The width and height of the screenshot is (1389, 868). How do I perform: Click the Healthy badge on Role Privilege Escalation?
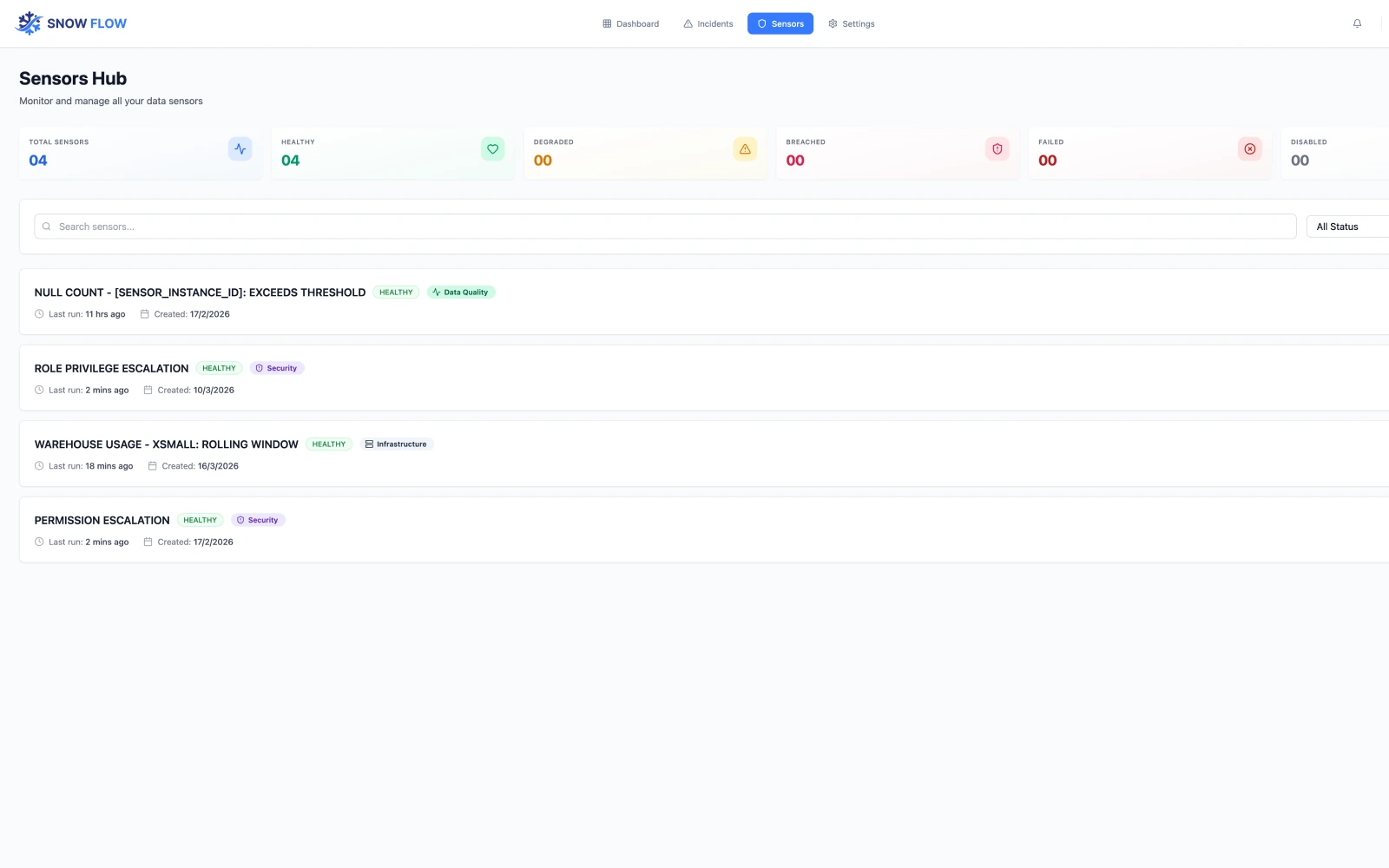219,368
